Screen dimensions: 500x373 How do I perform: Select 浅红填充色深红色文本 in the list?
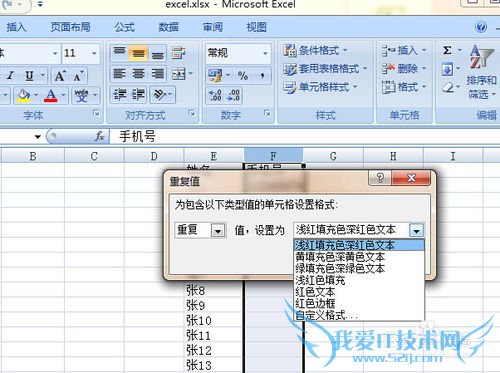(x=359, y=245)
